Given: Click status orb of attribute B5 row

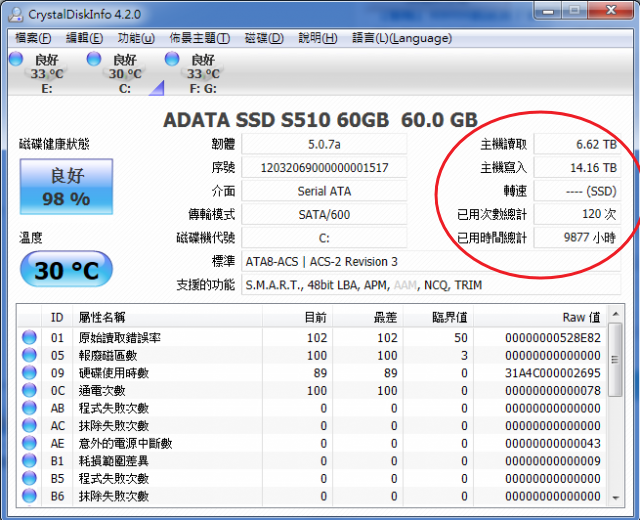Looking at the screenshot, I should [29, 478].
